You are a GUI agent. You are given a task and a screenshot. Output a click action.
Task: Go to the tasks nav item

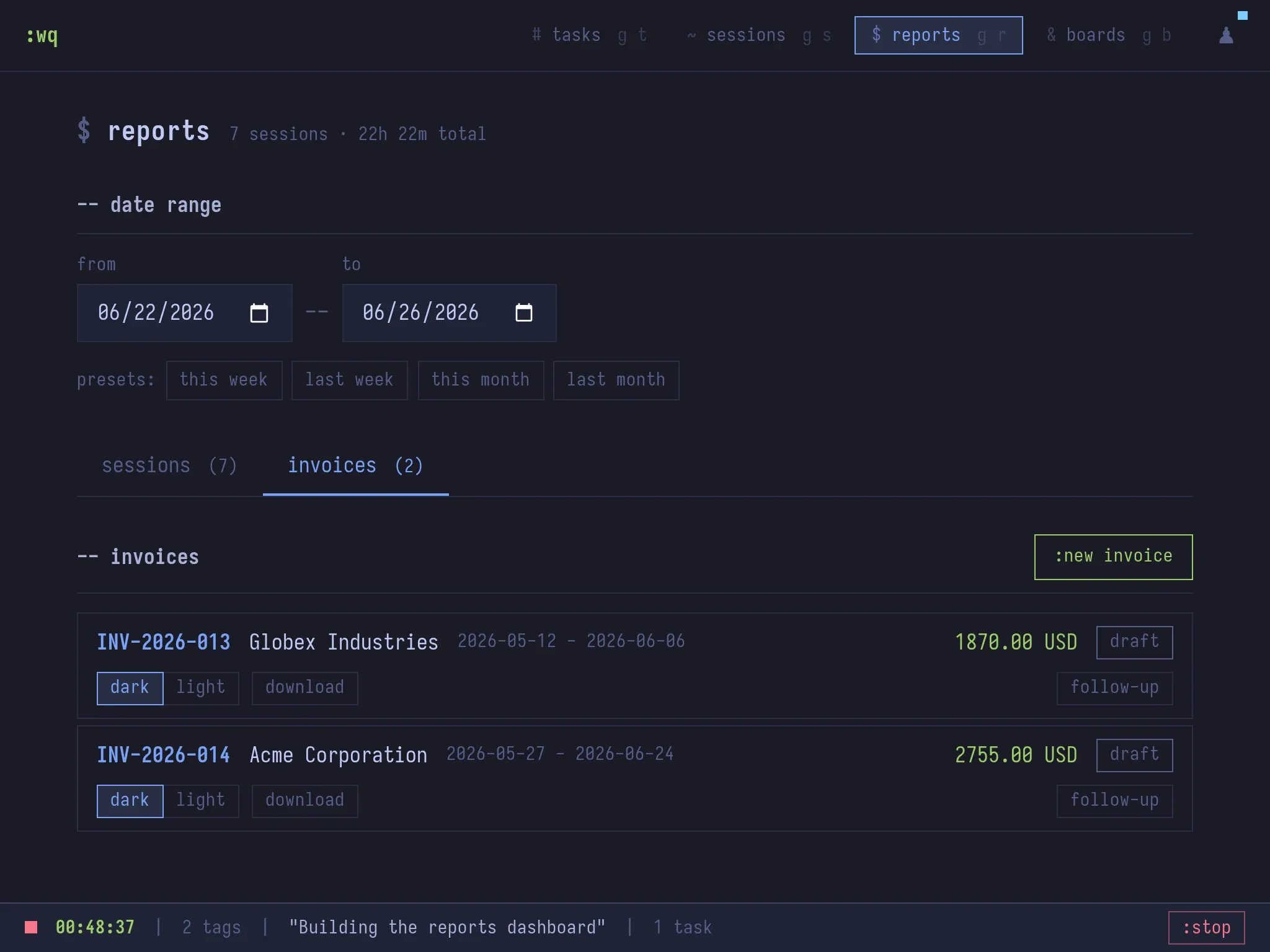pyautogui.click(x=589, y=35)
